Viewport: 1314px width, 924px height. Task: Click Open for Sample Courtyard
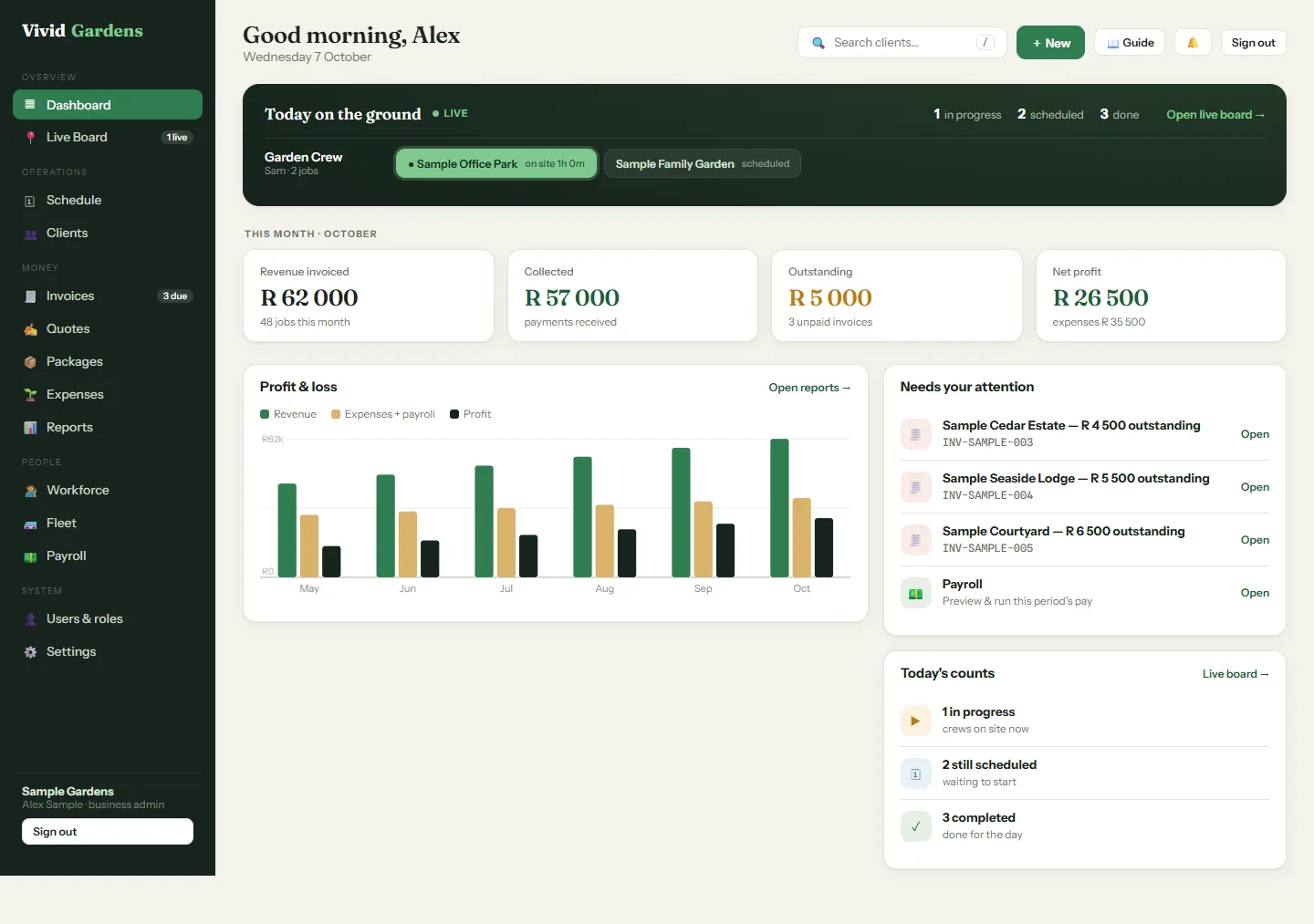click(x=1255, y=540)
